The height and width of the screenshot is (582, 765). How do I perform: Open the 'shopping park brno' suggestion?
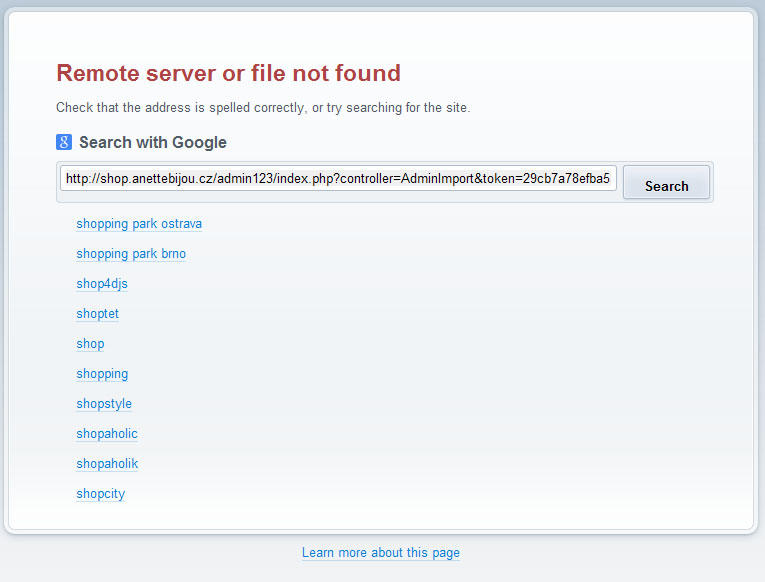tap(131, 254)
